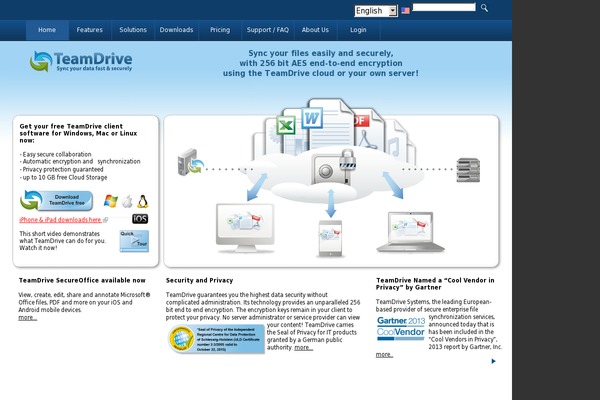
Task: Click the iOS badge icon
Action: [x=140, y=219]
